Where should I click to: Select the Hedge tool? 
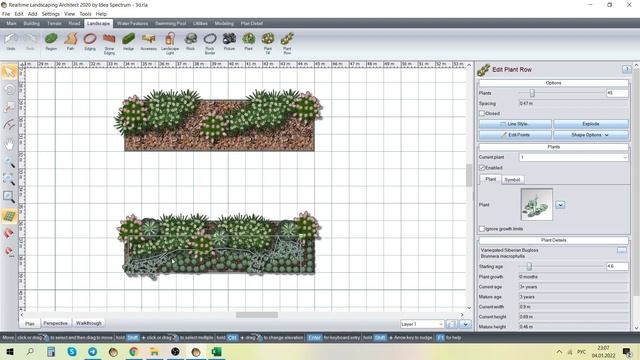pos(128,42)
